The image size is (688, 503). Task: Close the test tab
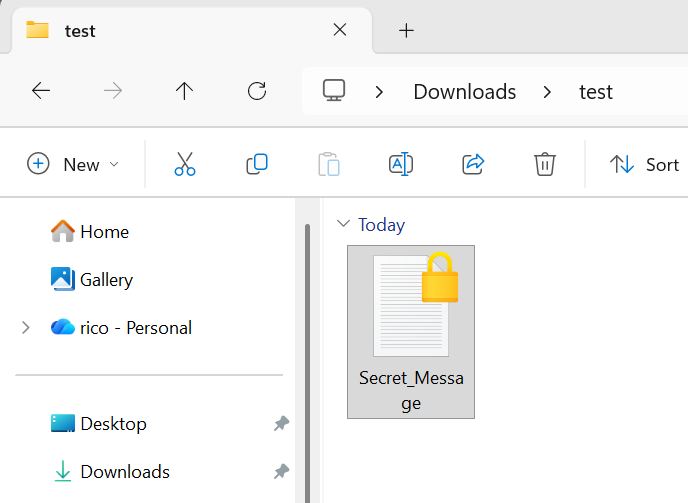click(340, 30)
